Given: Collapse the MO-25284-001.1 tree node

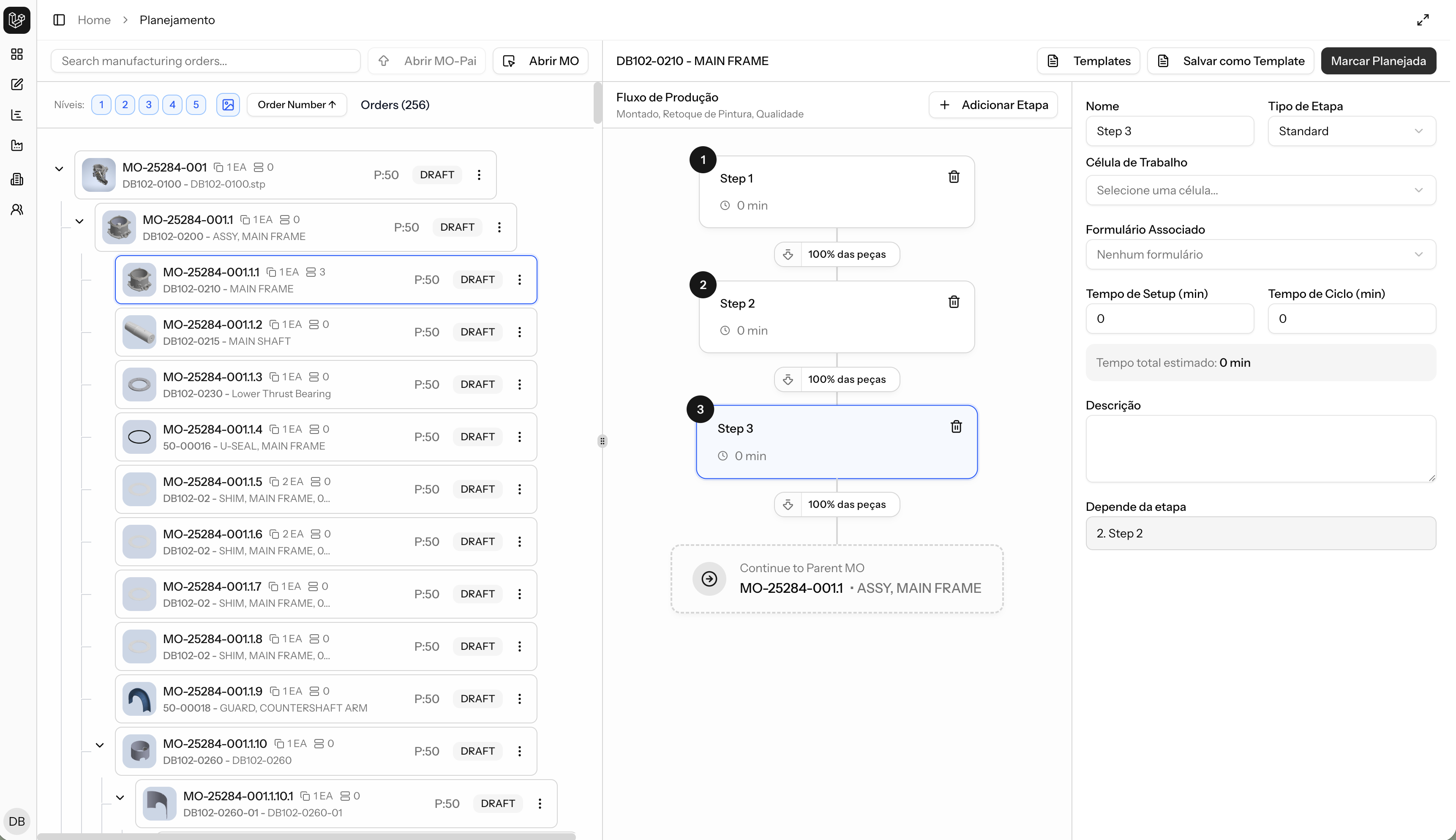Looking at the screenshot, I should tap(79, 221).
